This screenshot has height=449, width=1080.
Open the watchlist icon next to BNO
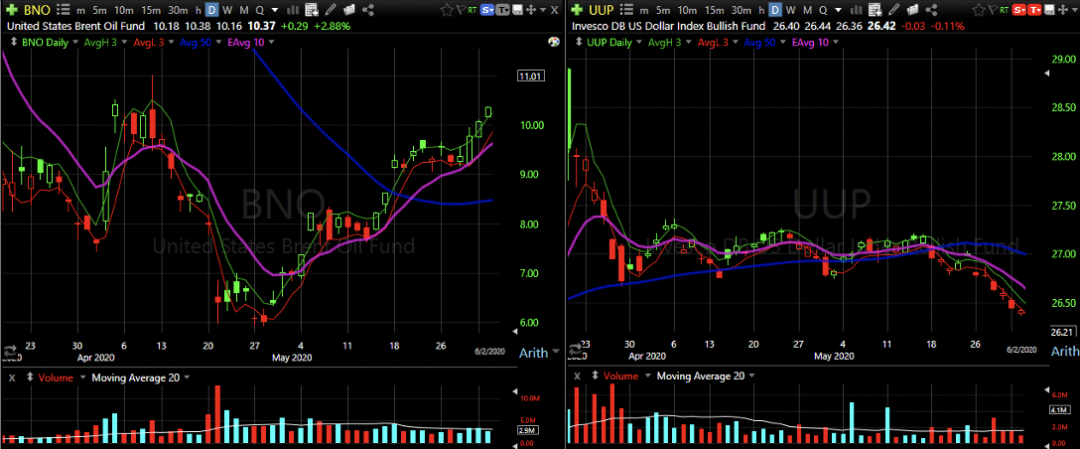click(x=63, y=10)
